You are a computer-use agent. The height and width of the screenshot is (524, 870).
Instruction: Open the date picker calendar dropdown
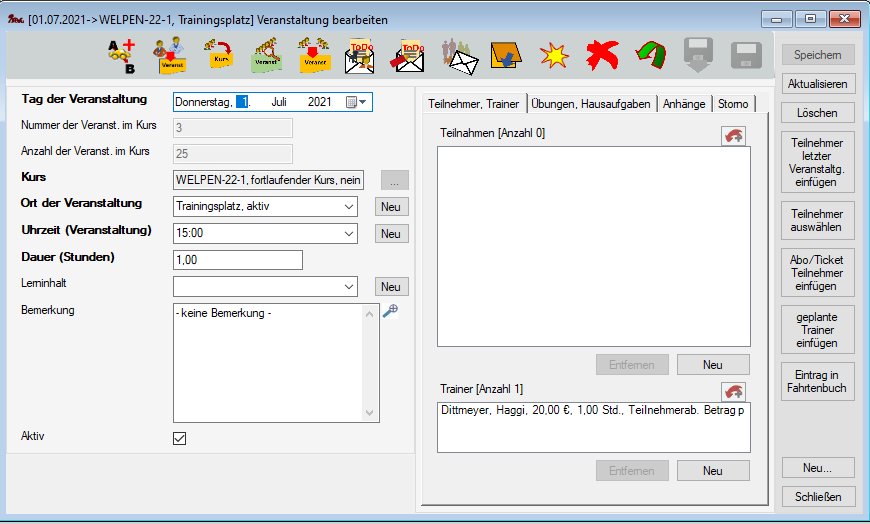pos(357,102)
